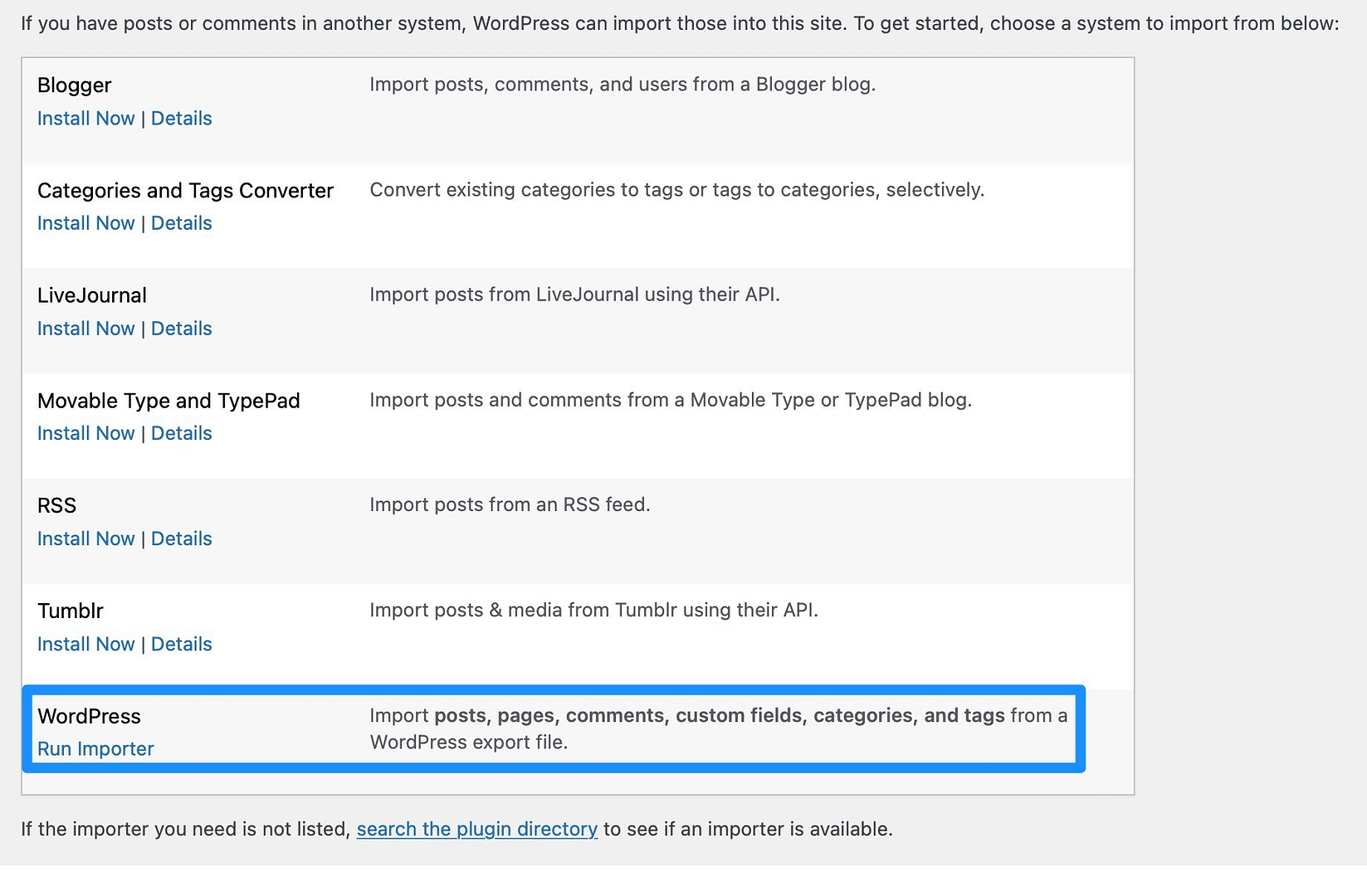Image resolution: width=1367 pixels, height=896 pixels.
Task: Click the Blogger importer name
Action: [x=74, y=85]
